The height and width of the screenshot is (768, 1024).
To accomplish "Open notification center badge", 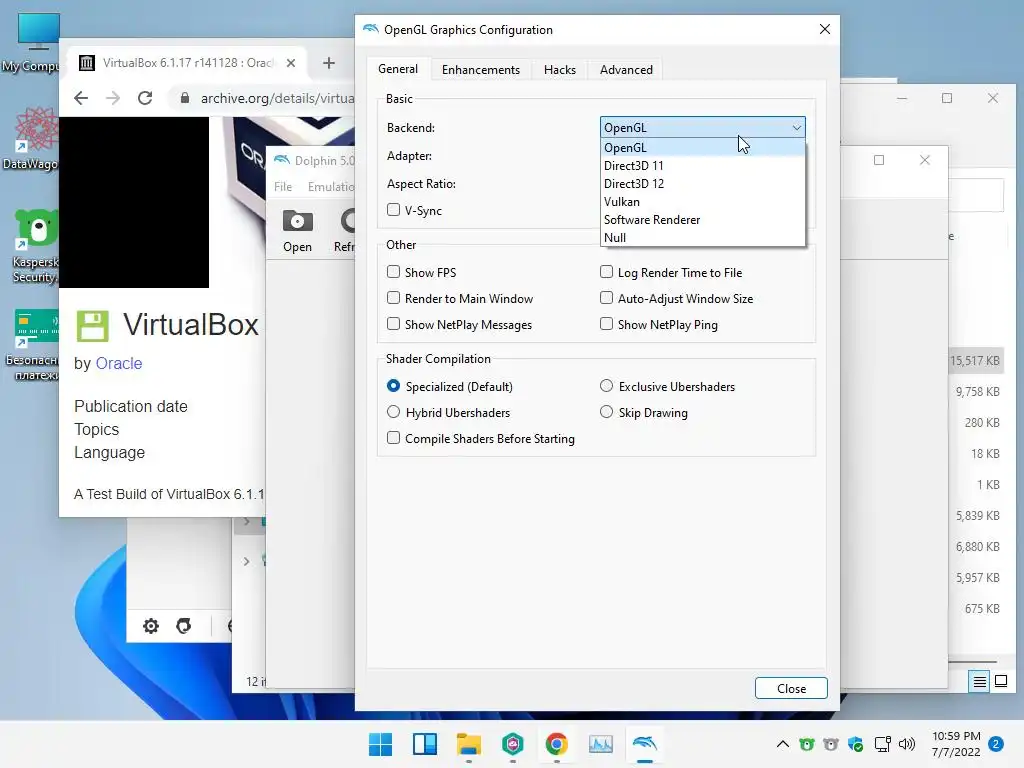I will coord(996,744).
